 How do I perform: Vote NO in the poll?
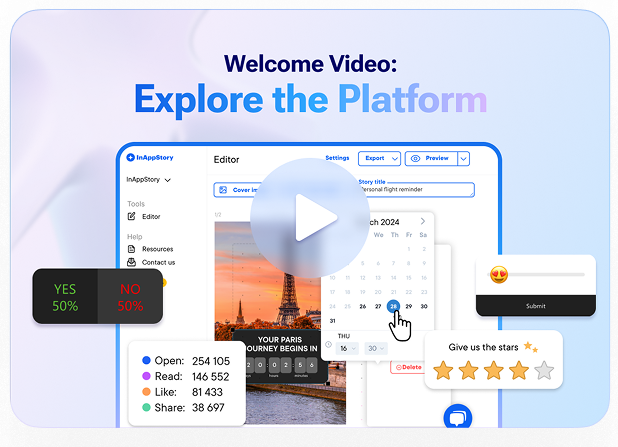coord(130,296)
